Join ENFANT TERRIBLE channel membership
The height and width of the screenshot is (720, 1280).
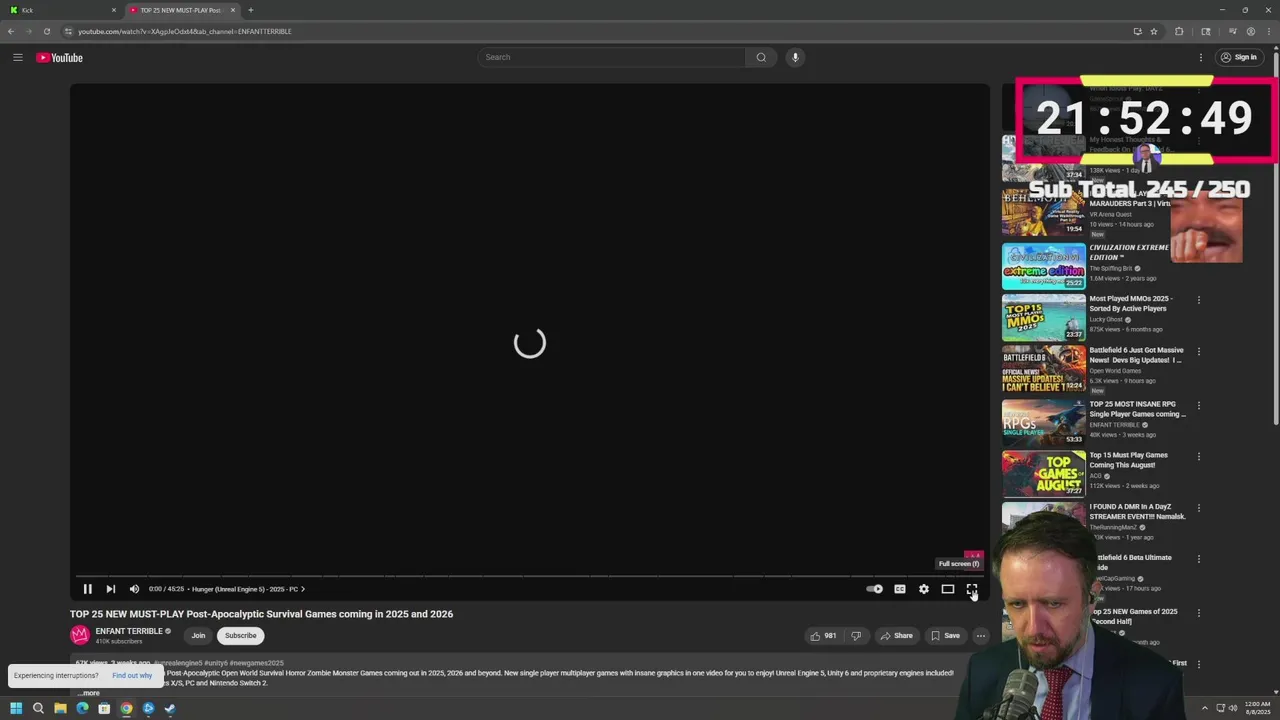click(198, 636)
